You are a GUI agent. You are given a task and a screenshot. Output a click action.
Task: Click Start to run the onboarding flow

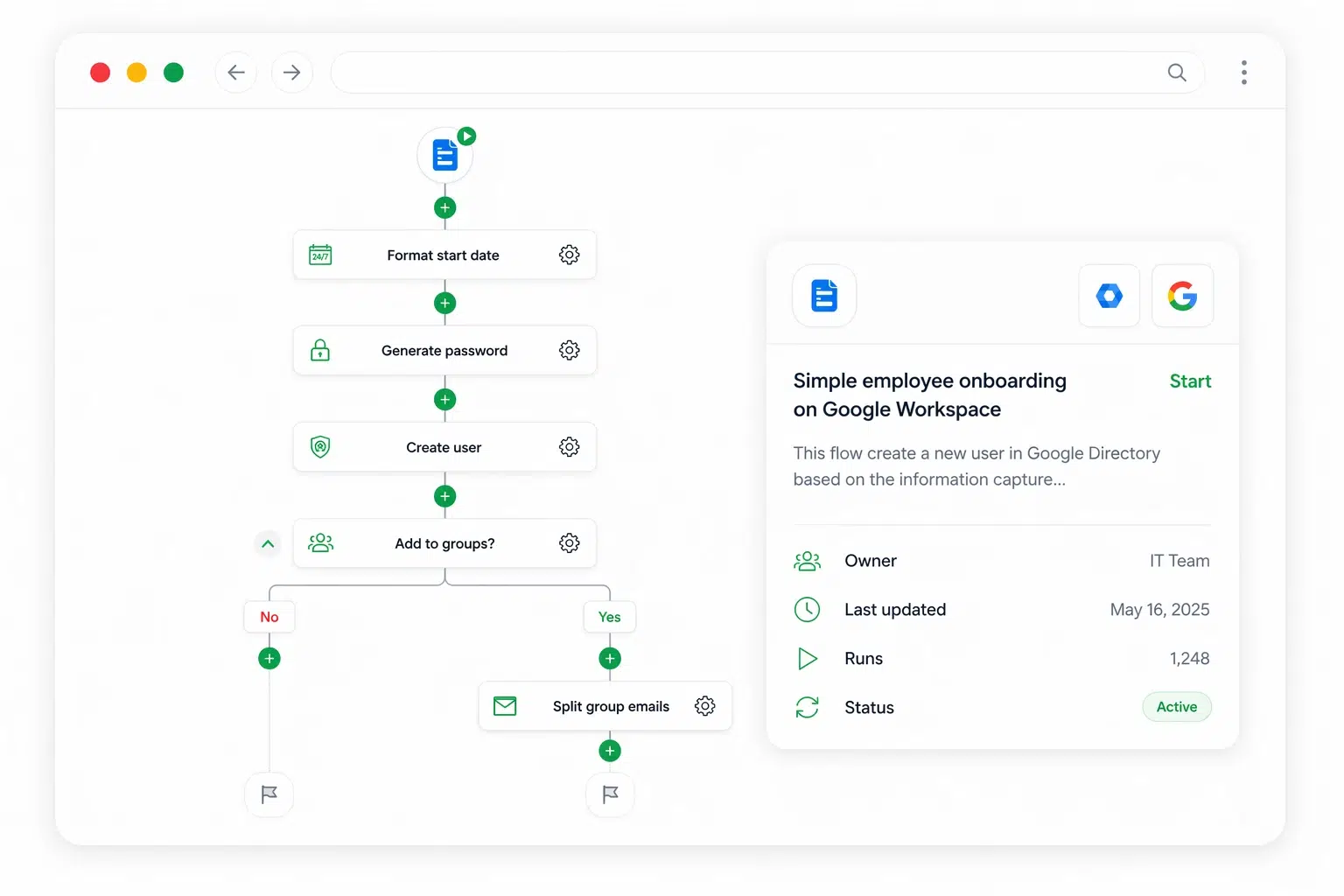1190,381
